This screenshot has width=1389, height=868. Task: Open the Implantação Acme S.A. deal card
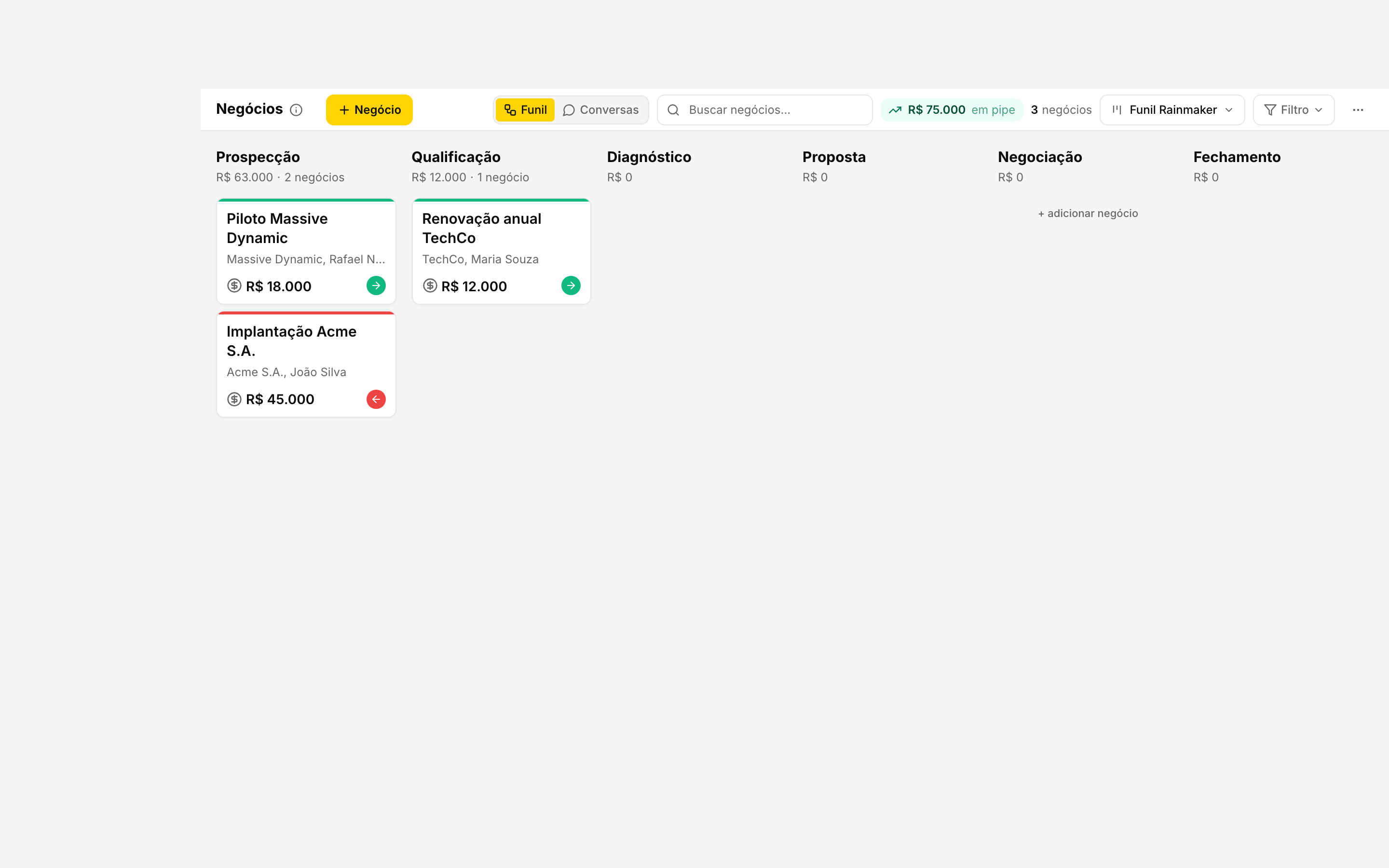coord(306,365)
